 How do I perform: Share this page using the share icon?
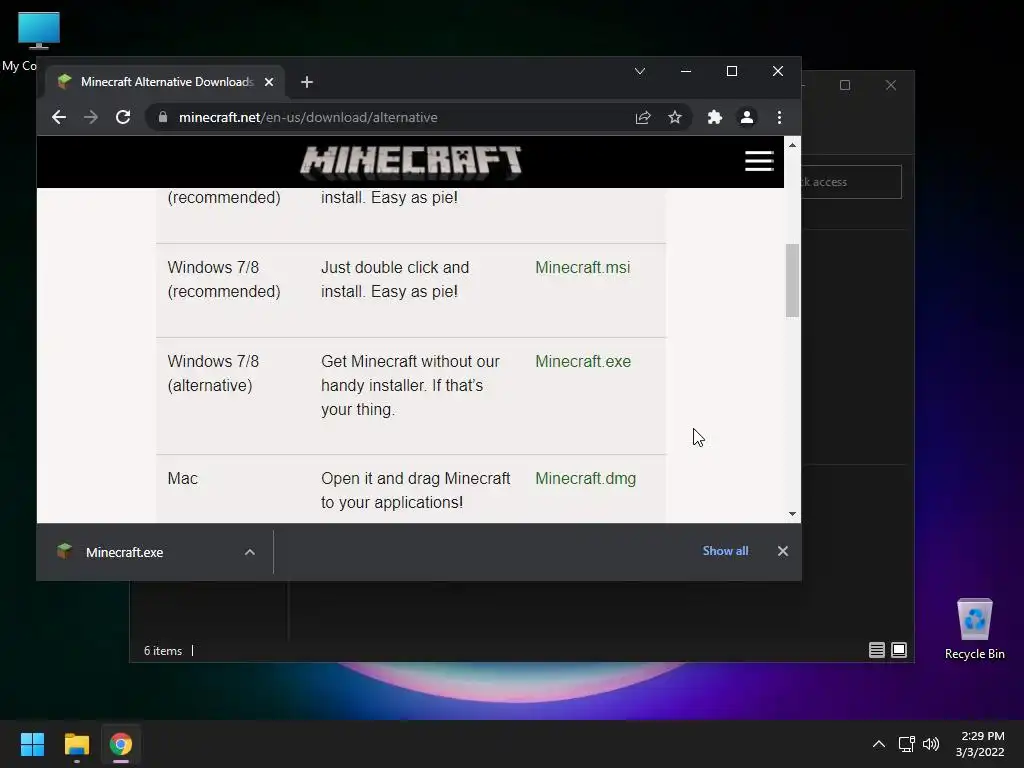tap(643, 118)
